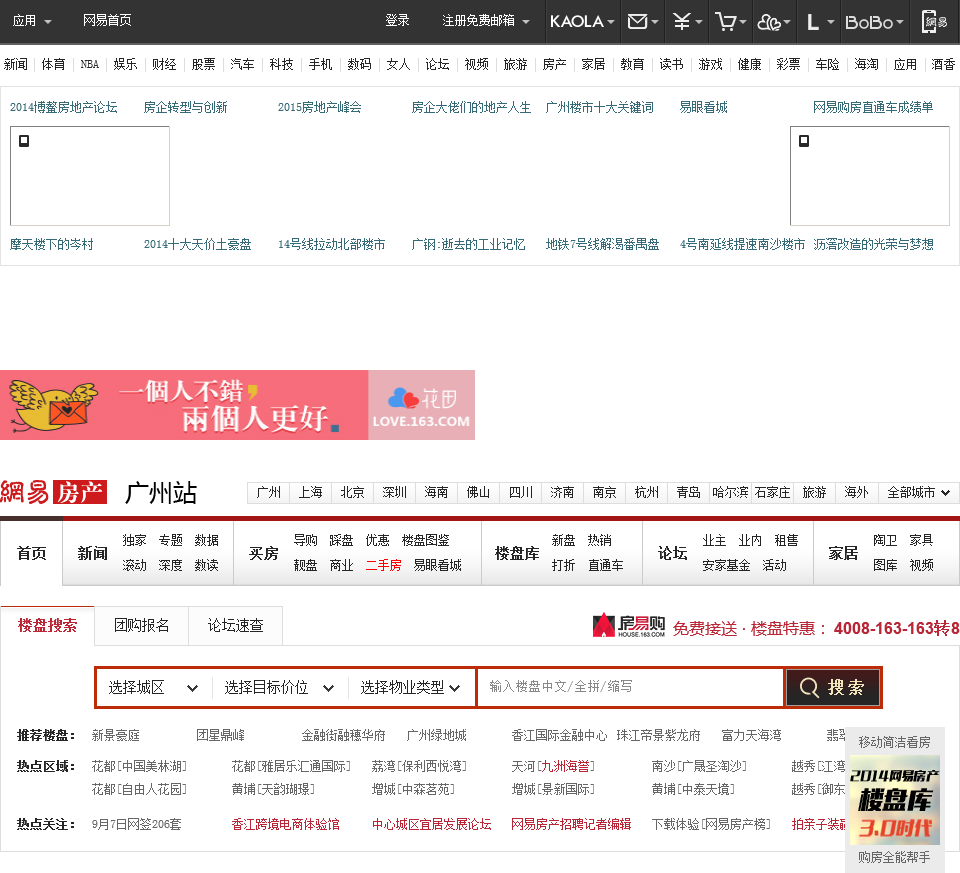
Task: Click the NetEase mobile phone icon
Action: (934, 21)
